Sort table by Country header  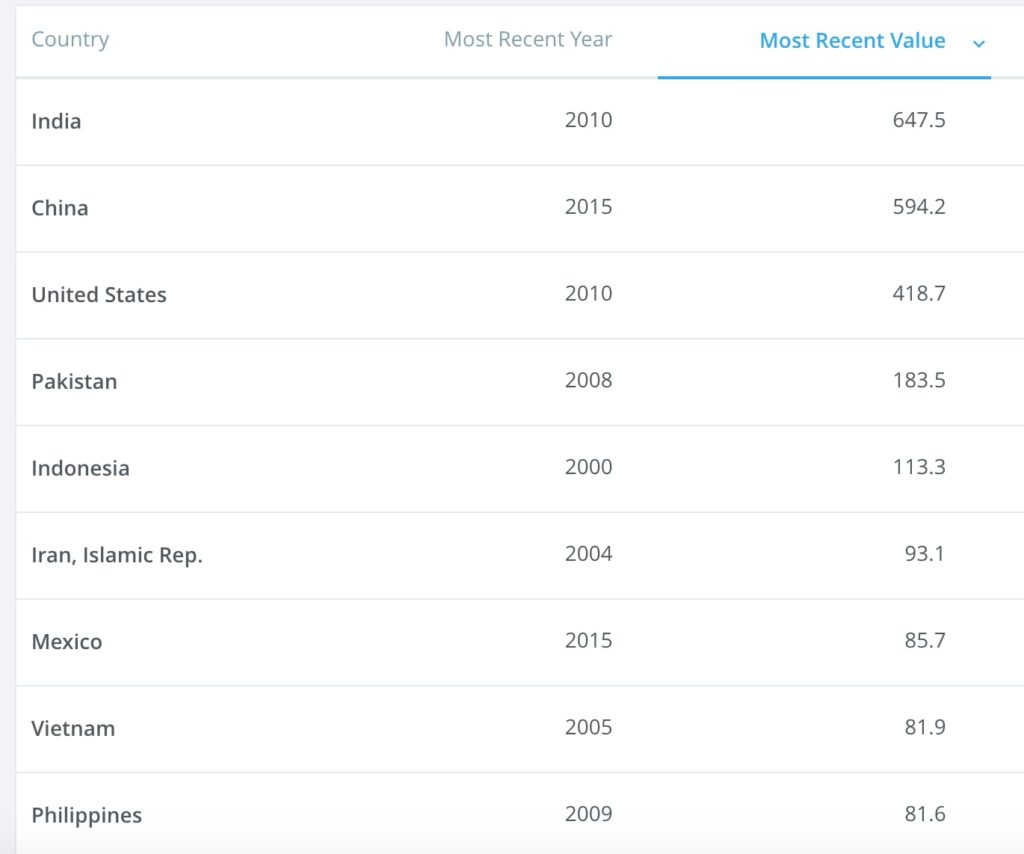coord(70,39)
